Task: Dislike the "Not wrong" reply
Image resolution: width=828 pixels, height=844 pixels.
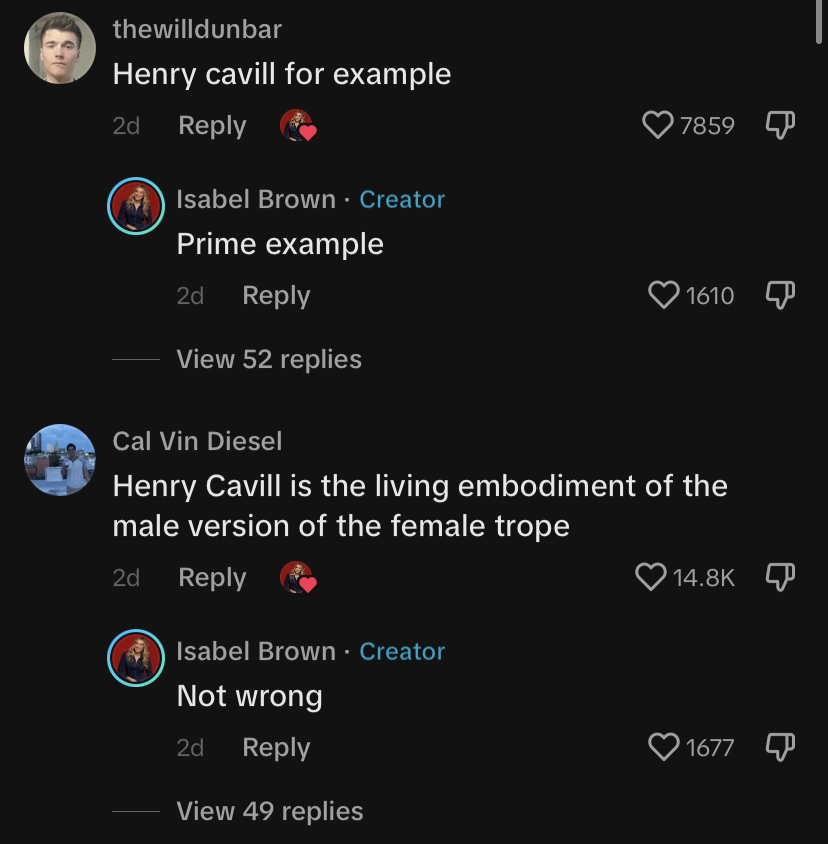Action: tap(780, 747)
